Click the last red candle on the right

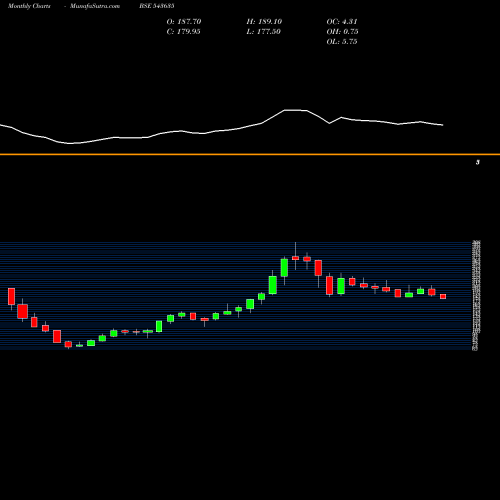pos(443,296)
